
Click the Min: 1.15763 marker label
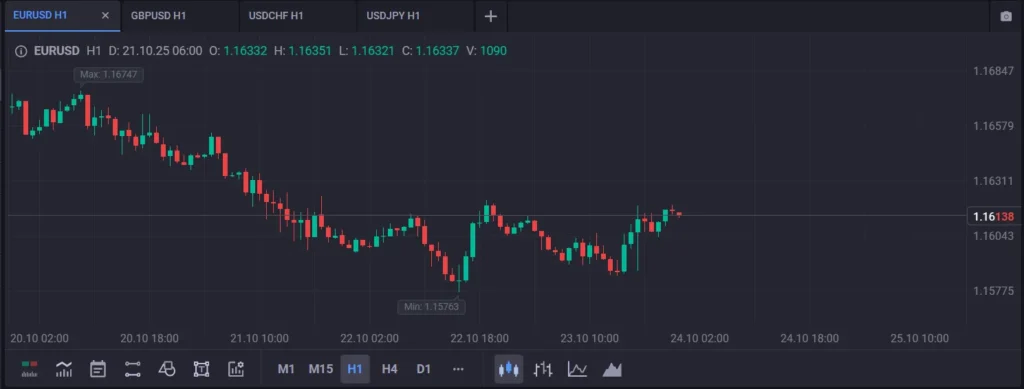tap(431, 306)
